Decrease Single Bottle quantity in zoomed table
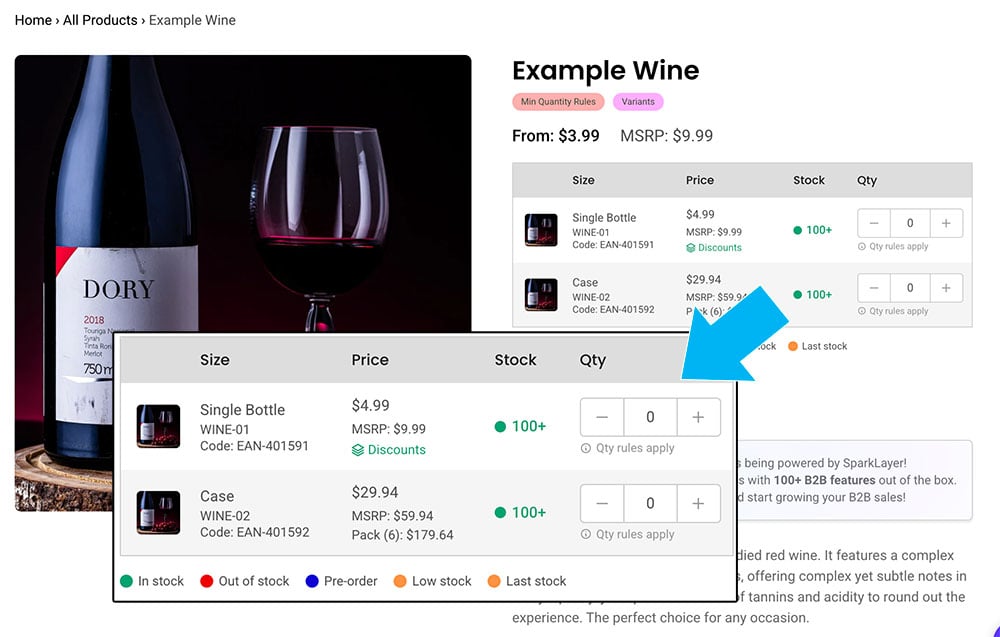 602,418
